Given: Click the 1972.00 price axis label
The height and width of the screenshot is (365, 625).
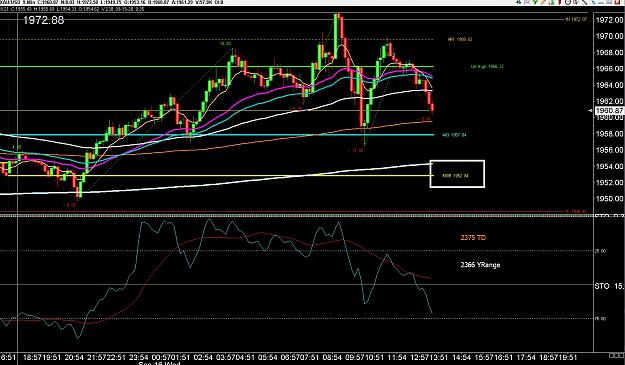Looking at the screenshot, I should 609,20.
